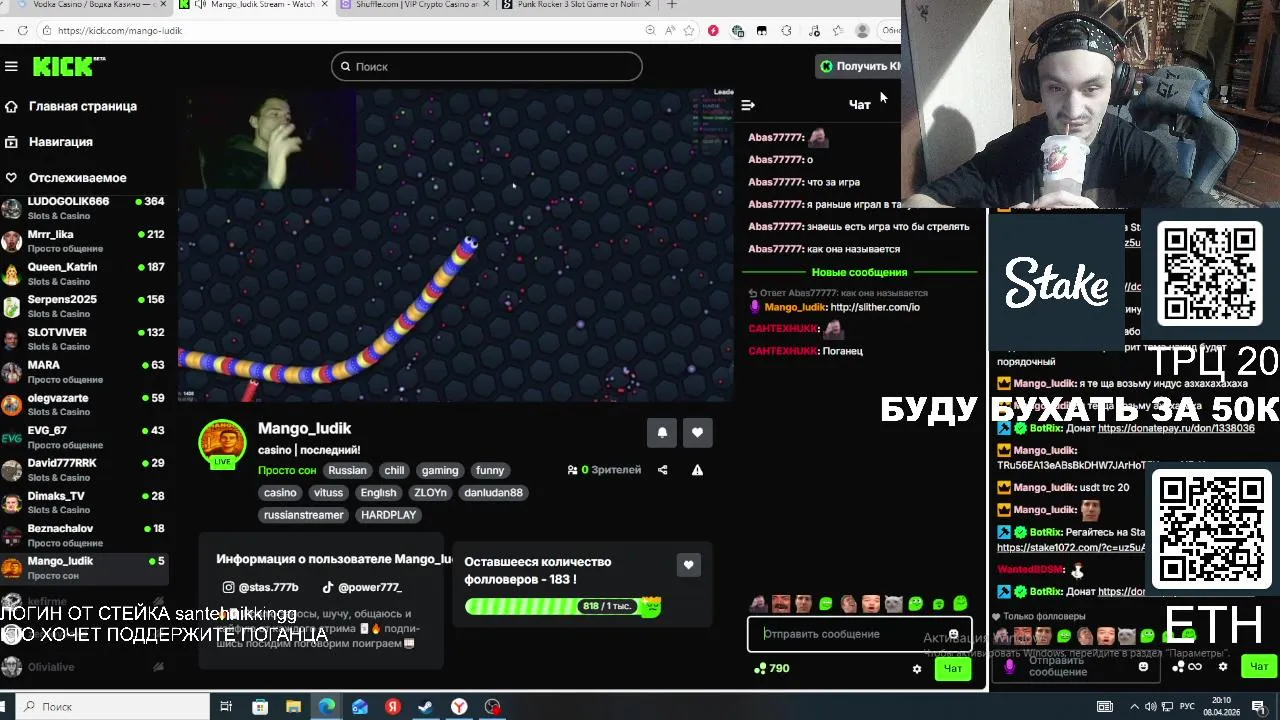Open EVG_67 channel in followed list
1280x720 pixels.
pos(84,437)
